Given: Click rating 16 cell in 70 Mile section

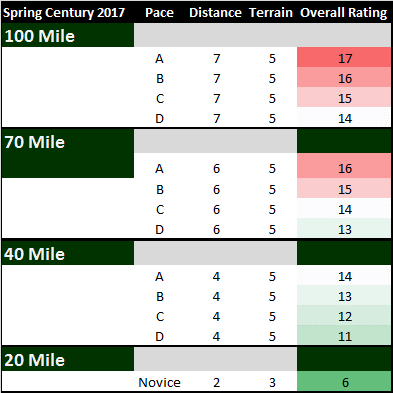Looking at the screenshot, I should click(x=344, y=166).
